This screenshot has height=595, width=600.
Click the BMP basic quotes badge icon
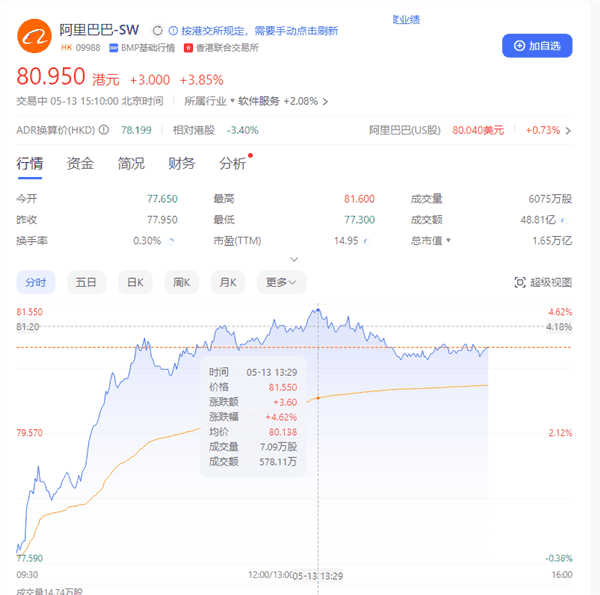click(x=113, y=48)
